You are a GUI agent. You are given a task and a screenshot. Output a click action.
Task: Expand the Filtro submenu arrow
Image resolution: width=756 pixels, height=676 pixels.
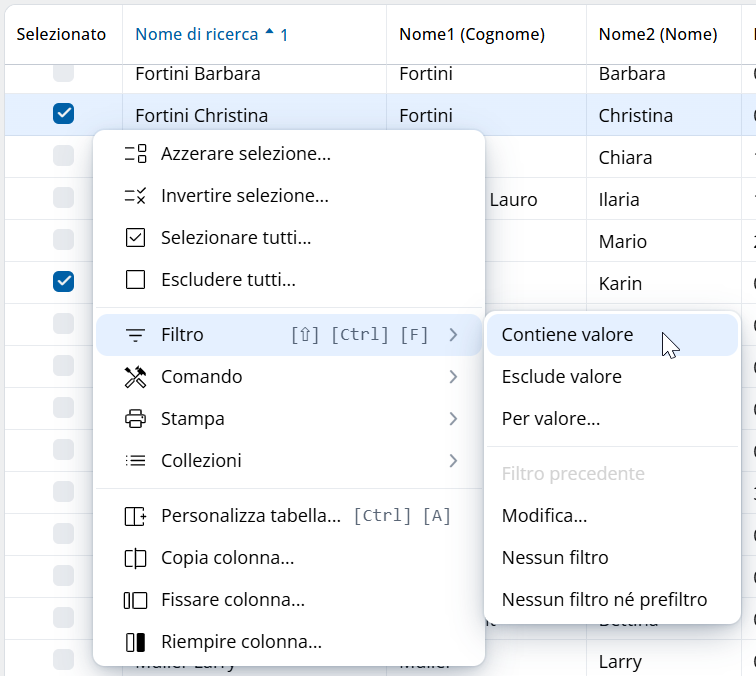click(453, 335)
